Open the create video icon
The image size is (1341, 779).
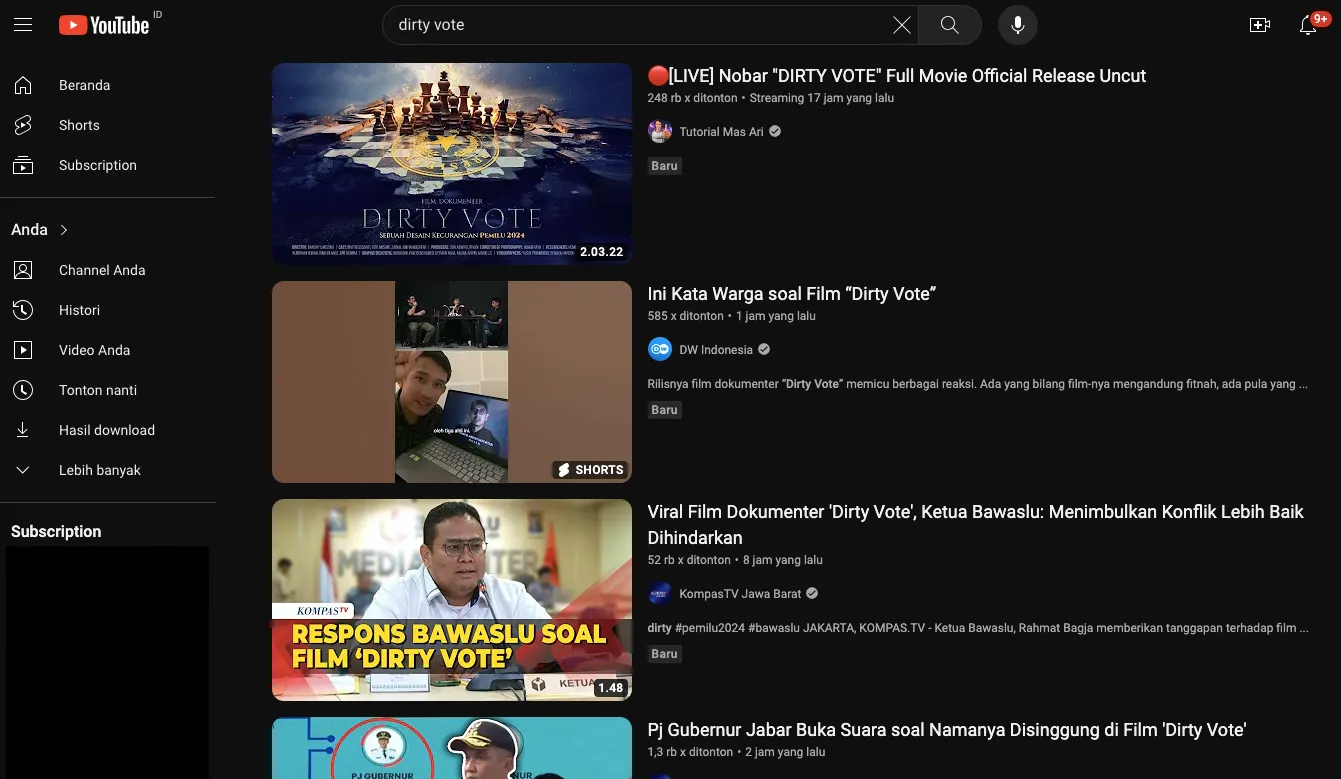1259,25
